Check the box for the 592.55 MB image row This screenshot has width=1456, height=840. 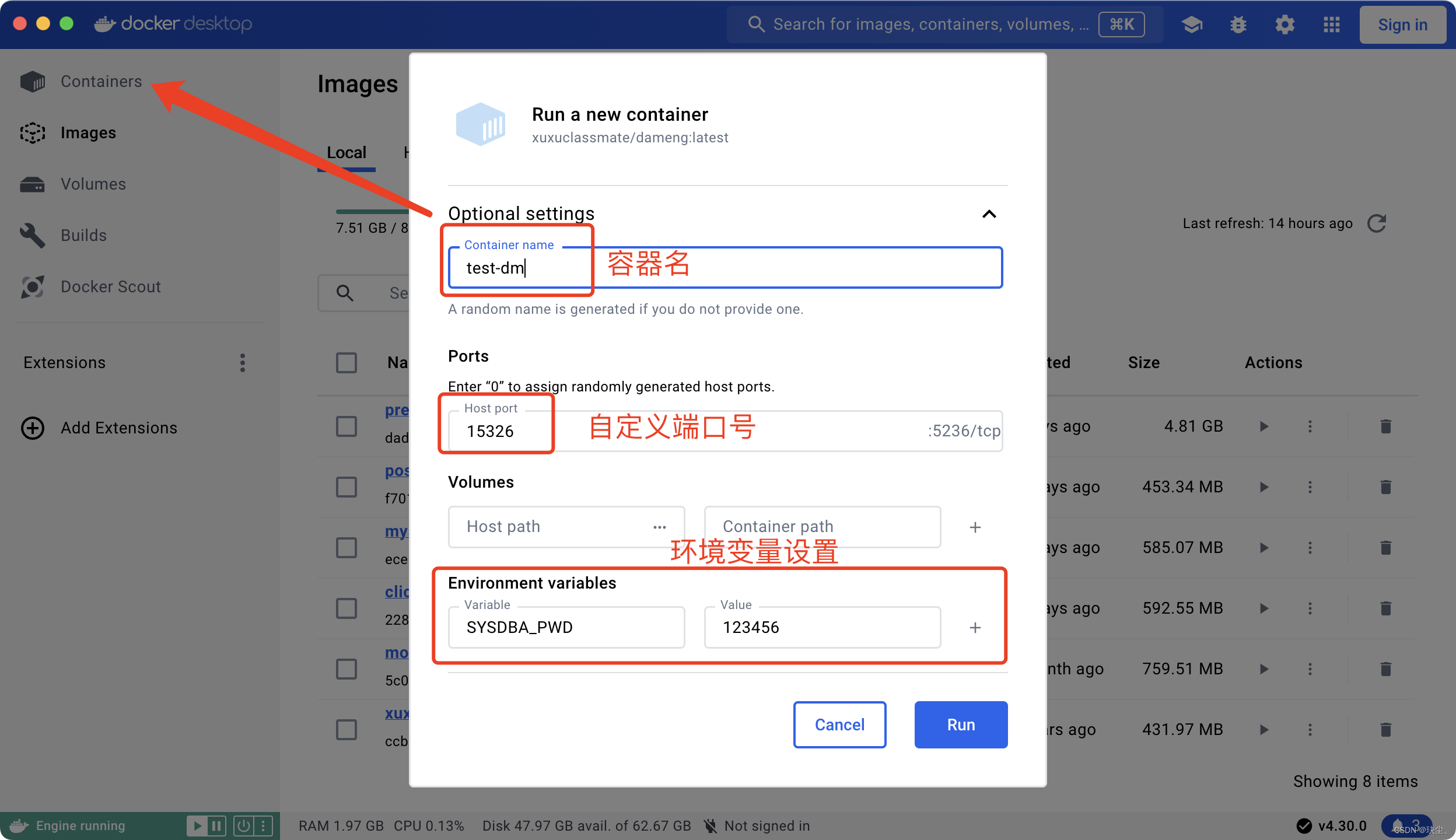pos(346,608)
